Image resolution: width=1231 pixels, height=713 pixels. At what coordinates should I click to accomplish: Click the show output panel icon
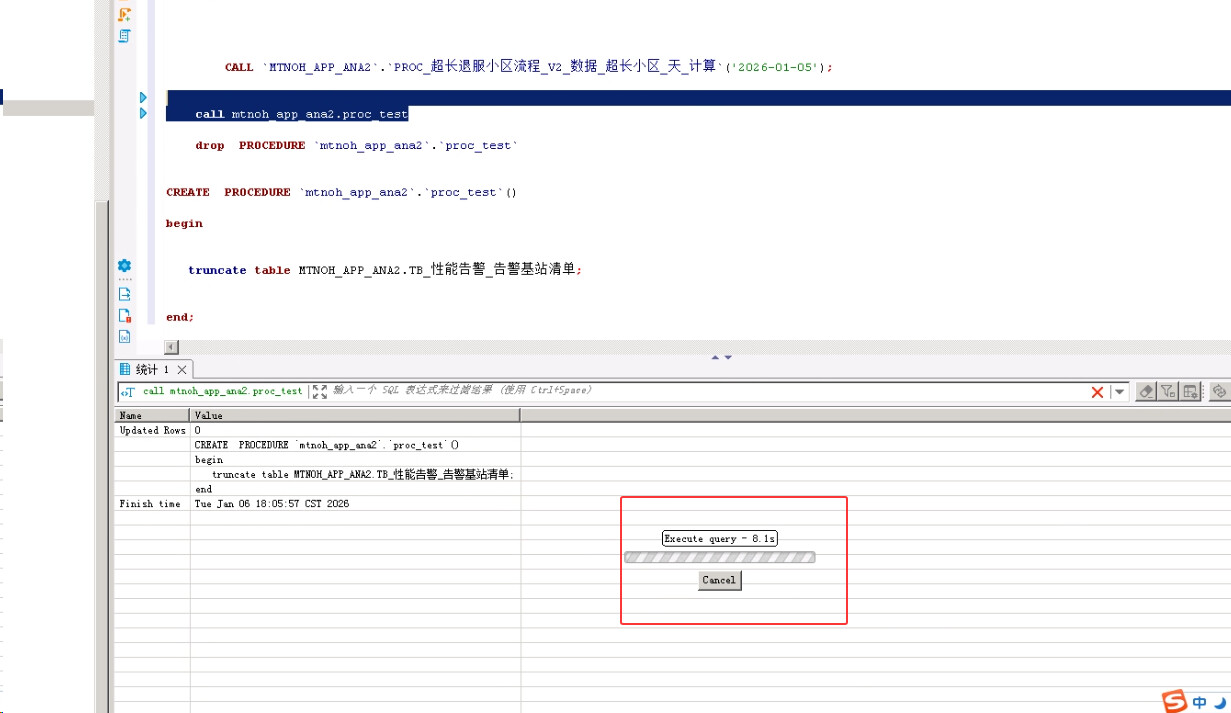click(x=124, y=294)
